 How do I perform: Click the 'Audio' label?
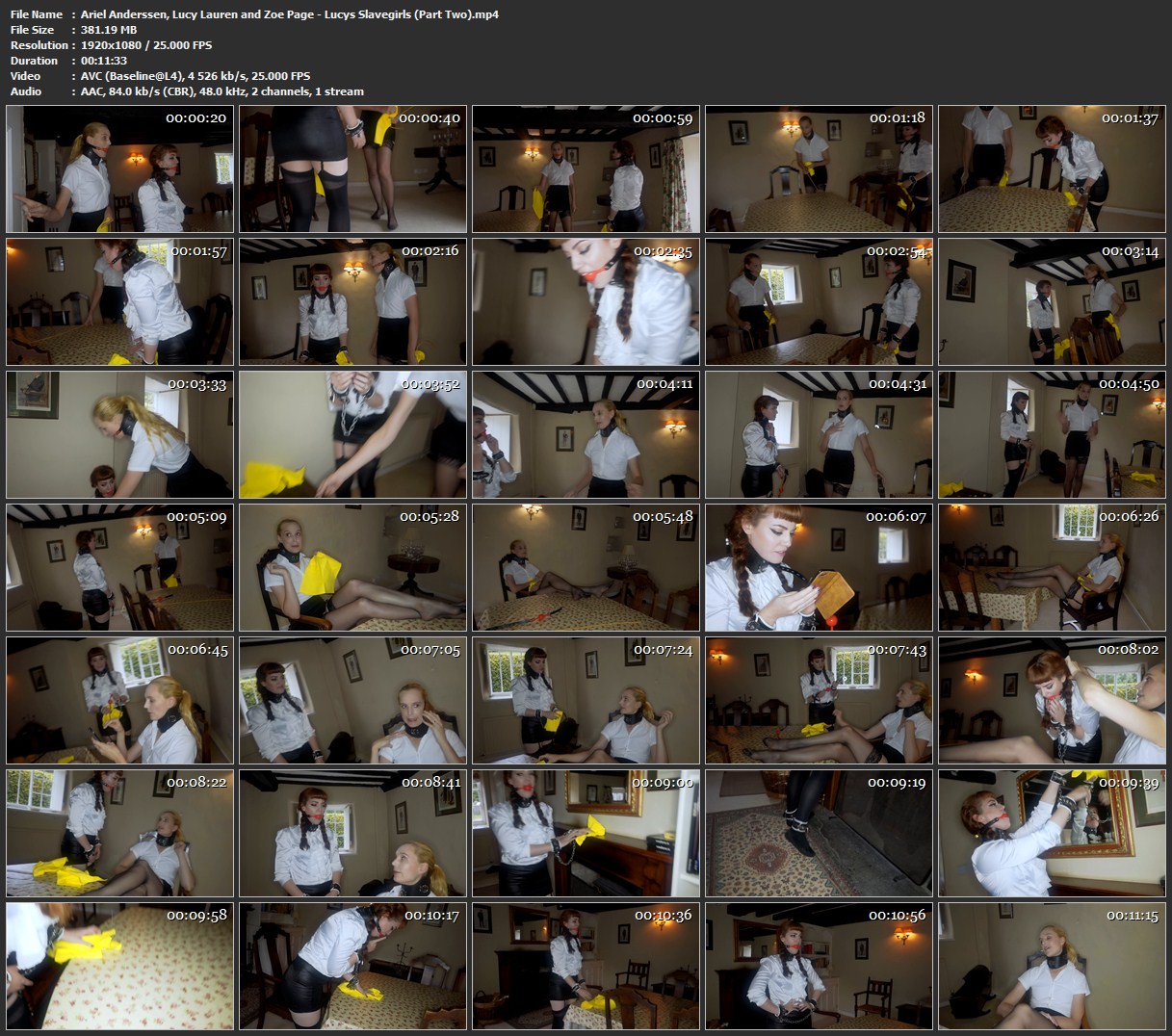point(26,91)
